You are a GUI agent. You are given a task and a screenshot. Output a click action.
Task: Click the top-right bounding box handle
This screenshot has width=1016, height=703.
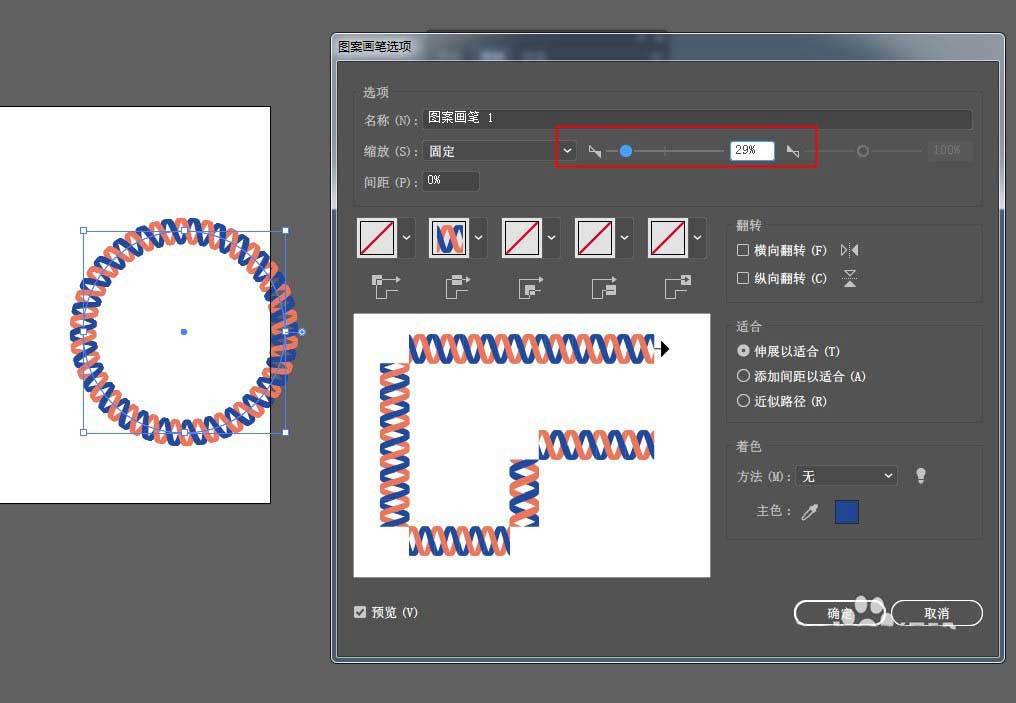(x=286, y=231)
